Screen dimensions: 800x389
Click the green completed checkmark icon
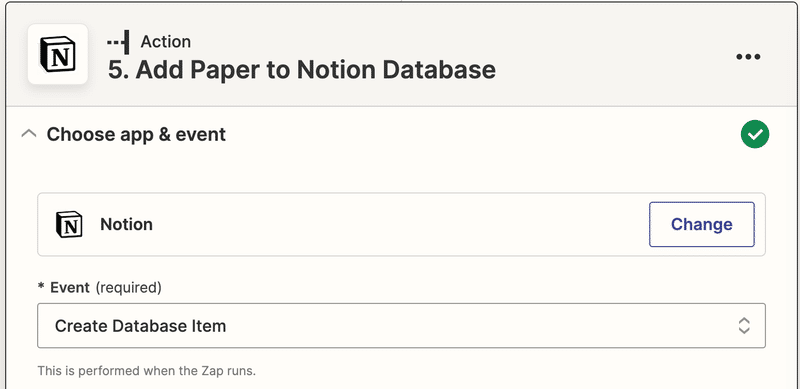755,134
